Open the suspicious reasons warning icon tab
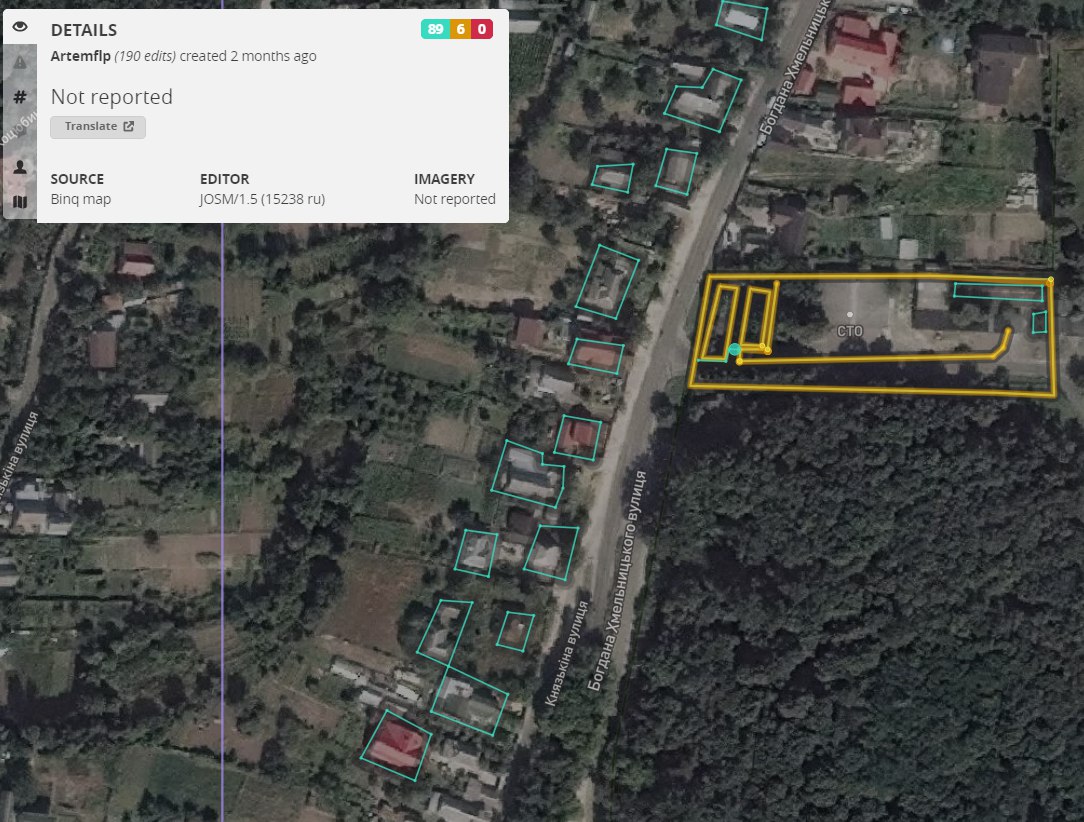This screenshot has width=1084, height=822. (x=20, y=62)
